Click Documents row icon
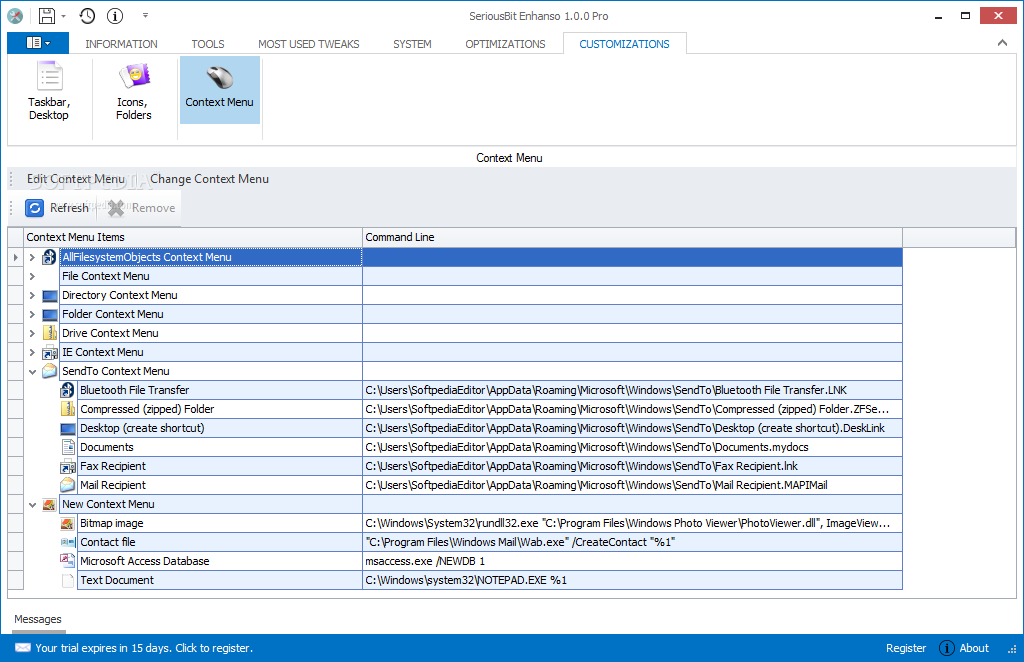 click(x=68, y=447)
